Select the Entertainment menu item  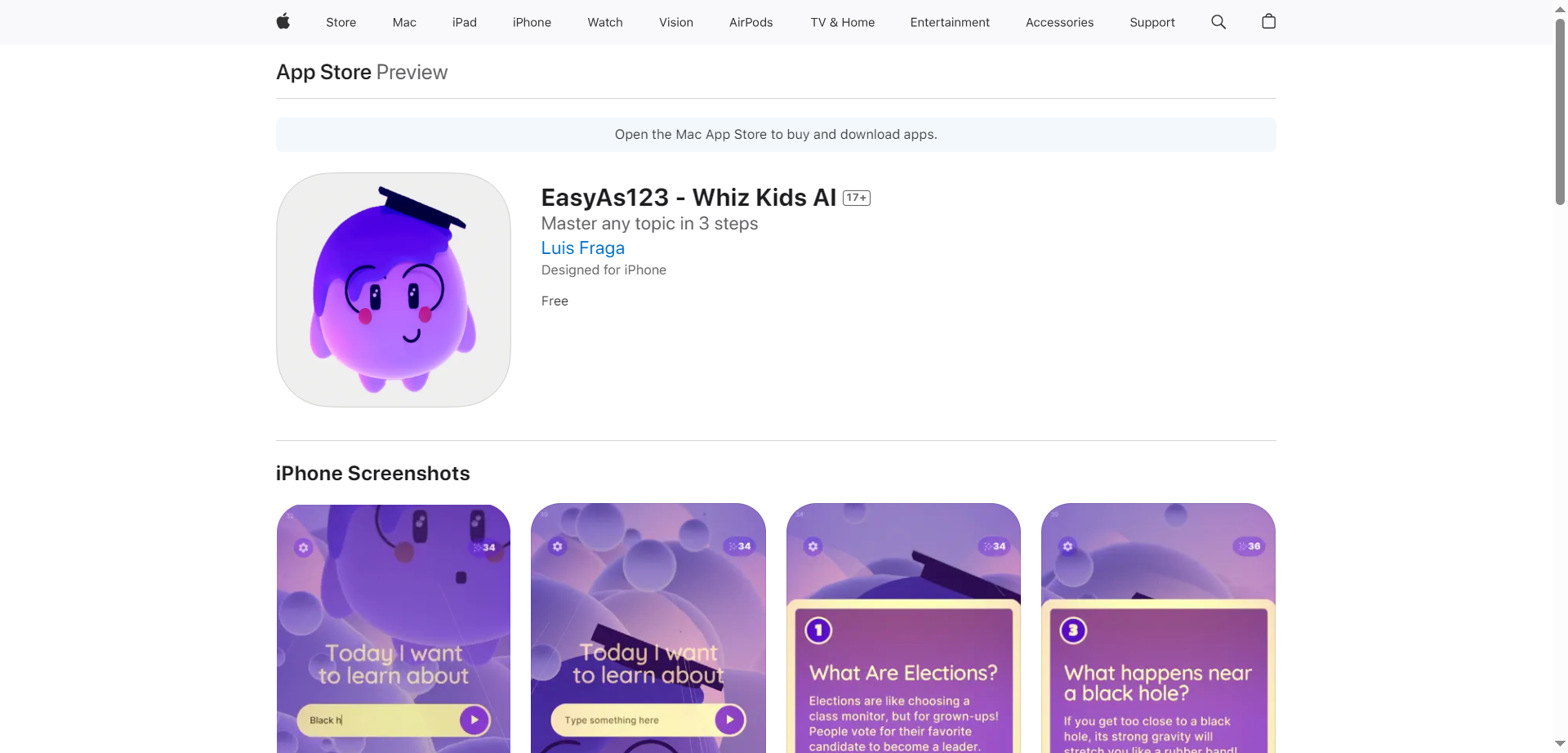click(950, 22)
